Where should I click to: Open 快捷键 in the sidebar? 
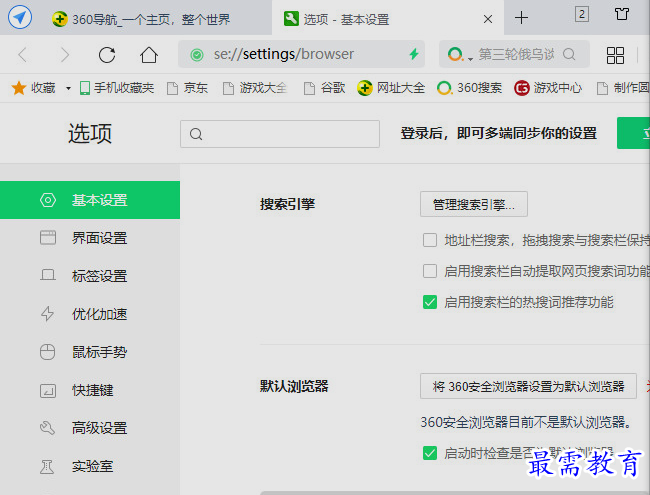(90, 390)
